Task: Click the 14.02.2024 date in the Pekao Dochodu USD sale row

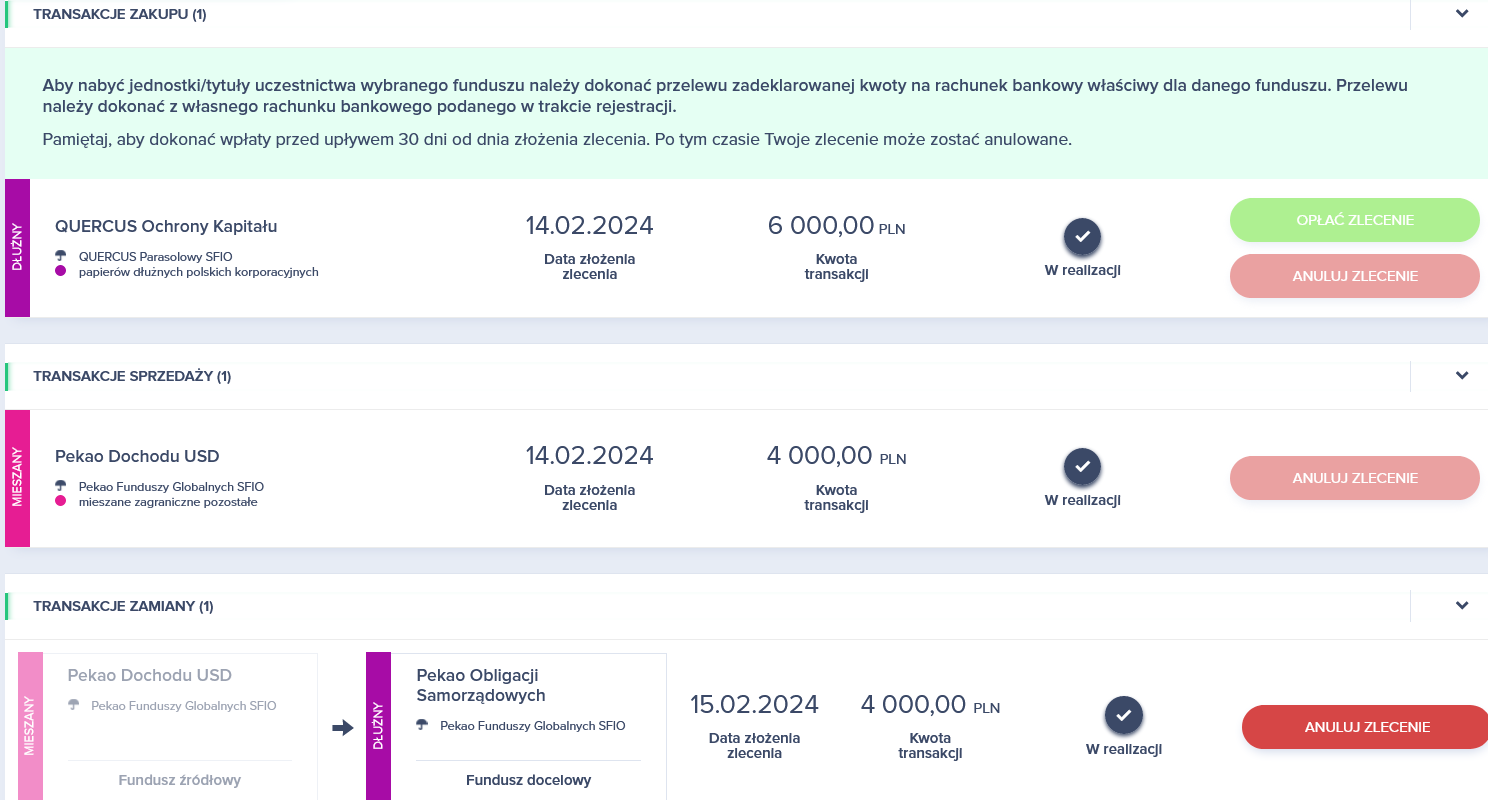Action: point(589,456)
